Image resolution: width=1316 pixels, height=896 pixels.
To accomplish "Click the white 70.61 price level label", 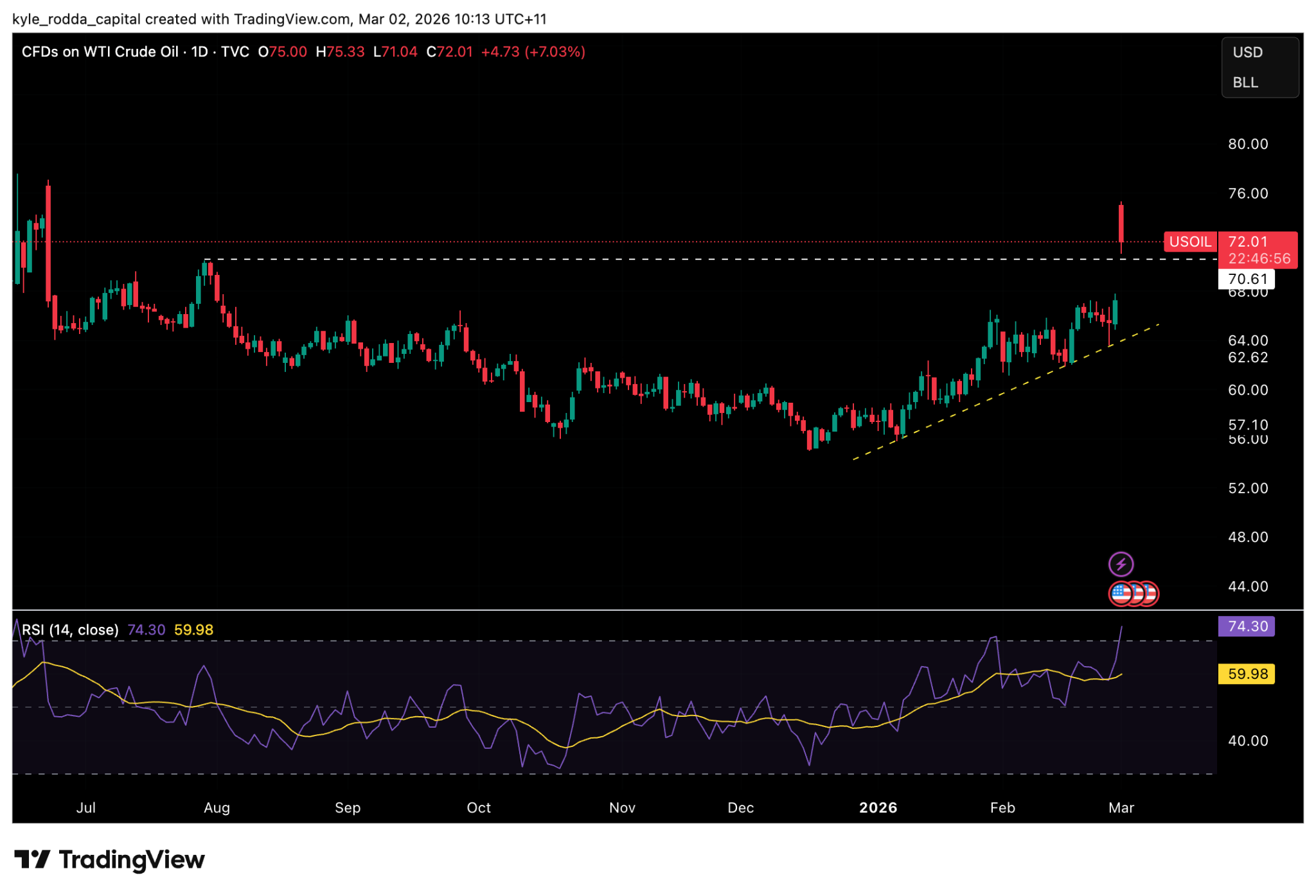I will point(1247,279).
